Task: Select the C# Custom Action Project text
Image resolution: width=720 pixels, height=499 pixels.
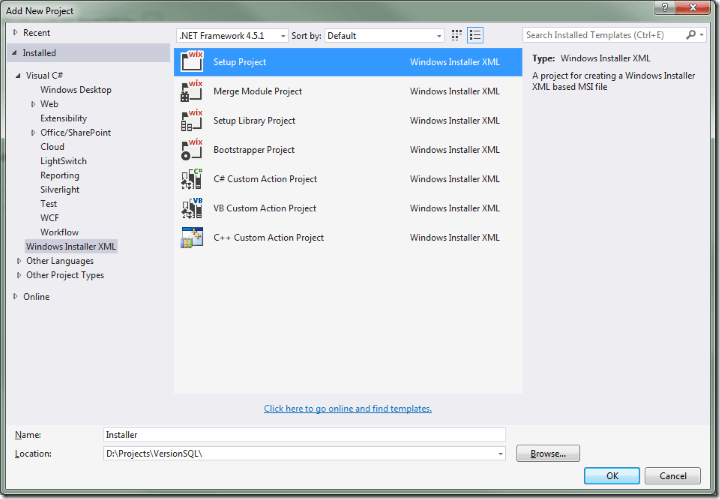Action: coord(265,179)
